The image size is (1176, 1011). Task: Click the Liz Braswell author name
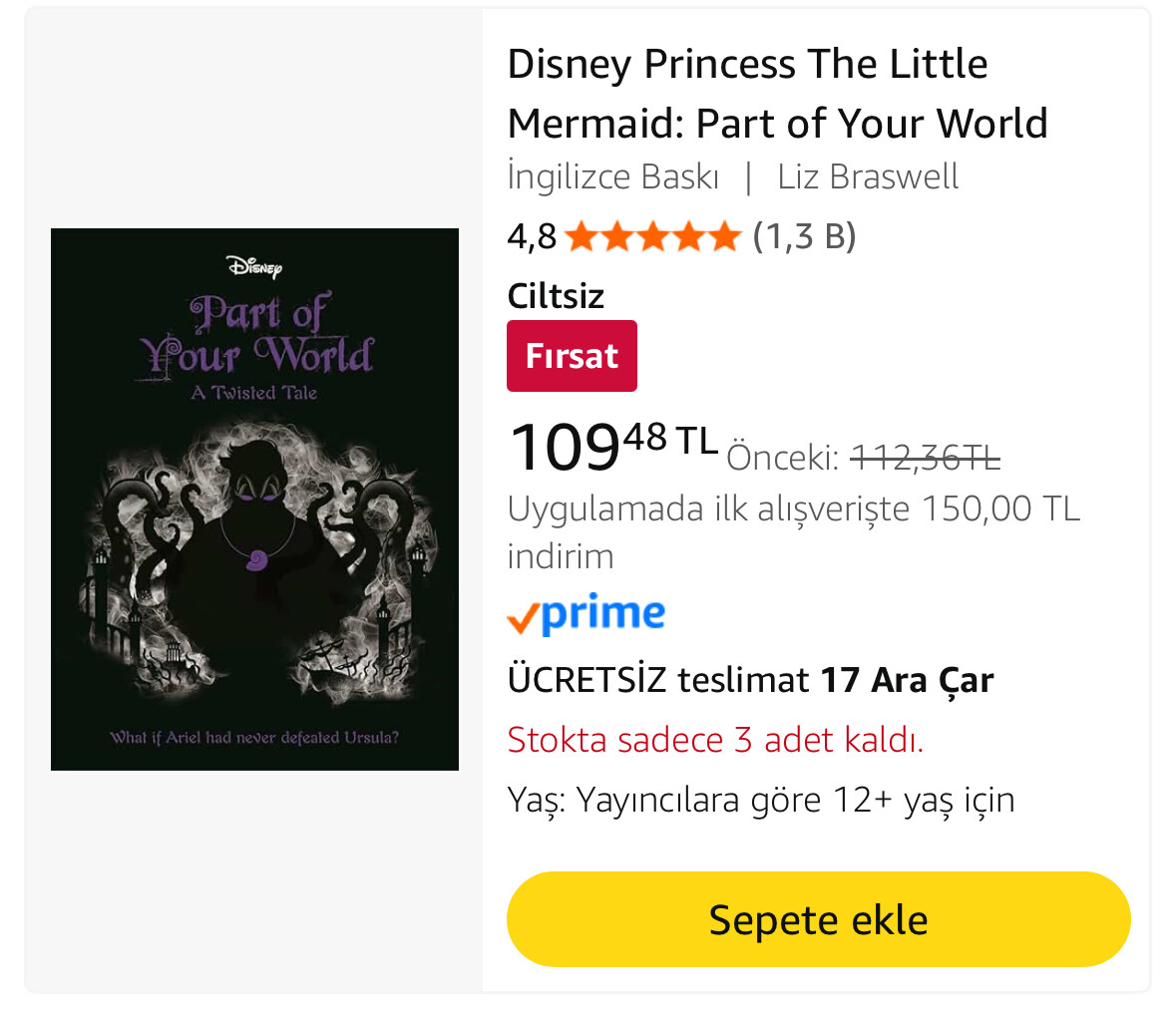point(867,176)
